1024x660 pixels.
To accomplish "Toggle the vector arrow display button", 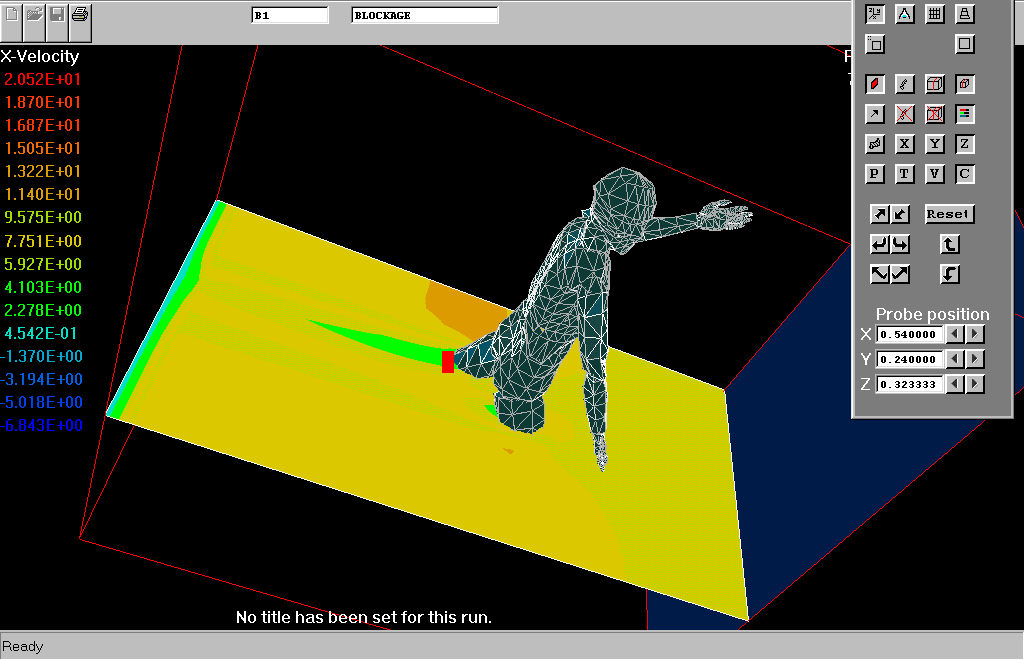I will tap(875, 114).
